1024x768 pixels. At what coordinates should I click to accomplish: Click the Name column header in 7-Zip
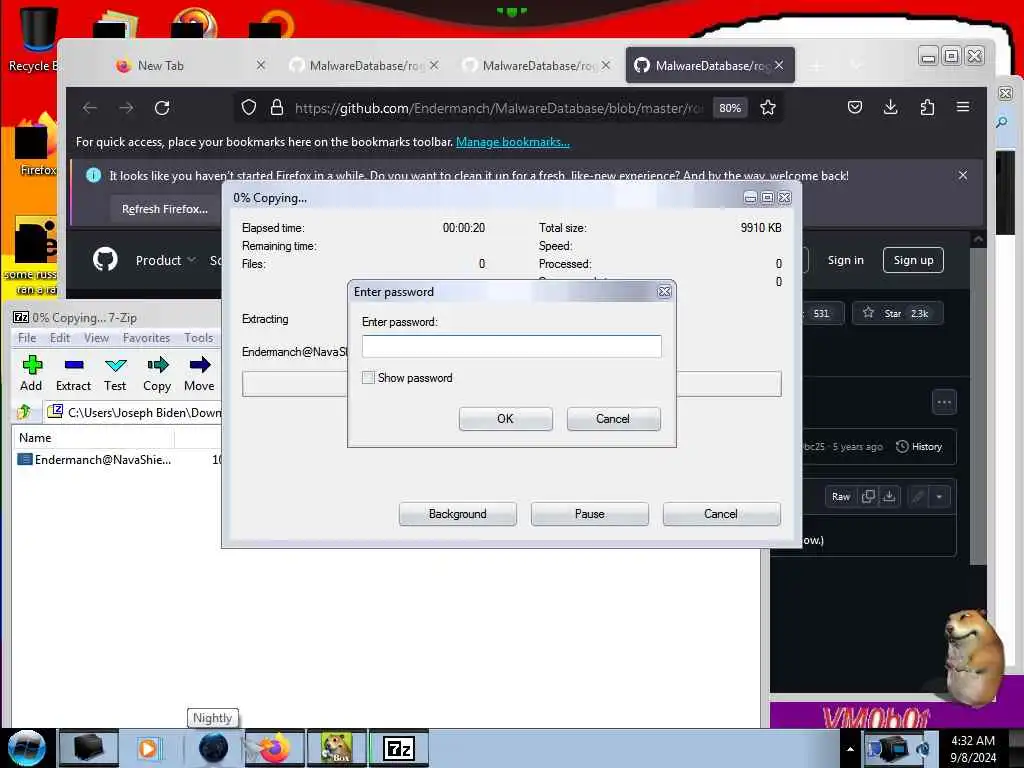[x=93, y=438]
